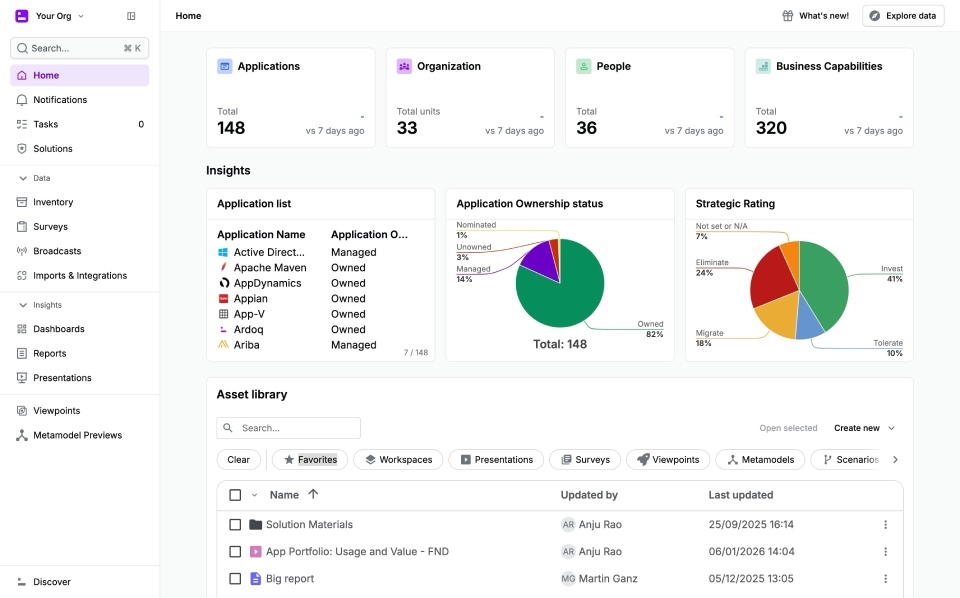This screenshot has height=598, width=960.
Task: Collapse the Data section in sidebar
Action: coord(23,178)
